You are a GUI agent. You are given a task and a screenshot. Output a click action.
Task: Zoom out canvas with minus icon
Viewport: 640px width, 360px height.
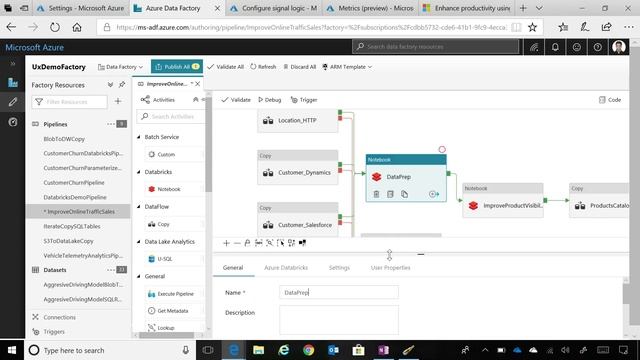click(237, 243)
